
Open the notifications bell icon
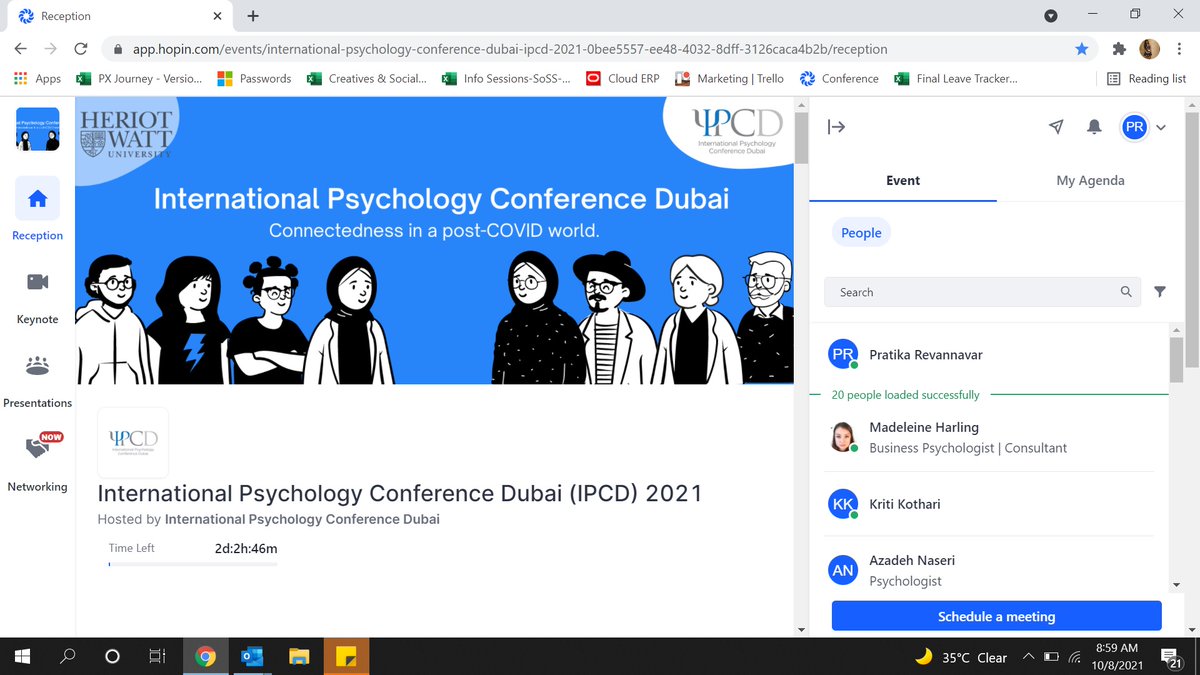(x=1094, y=127)
